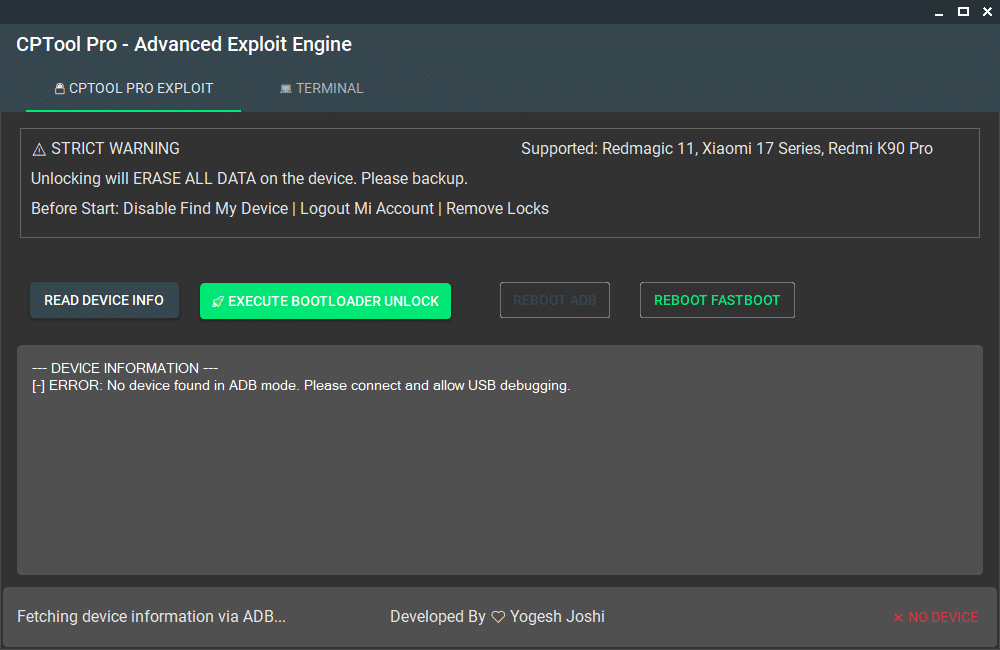This screenshot has height=650, width=1000.
Task: Click the 'Fetching device information via ADB' status text
Action: pos(152,617)
